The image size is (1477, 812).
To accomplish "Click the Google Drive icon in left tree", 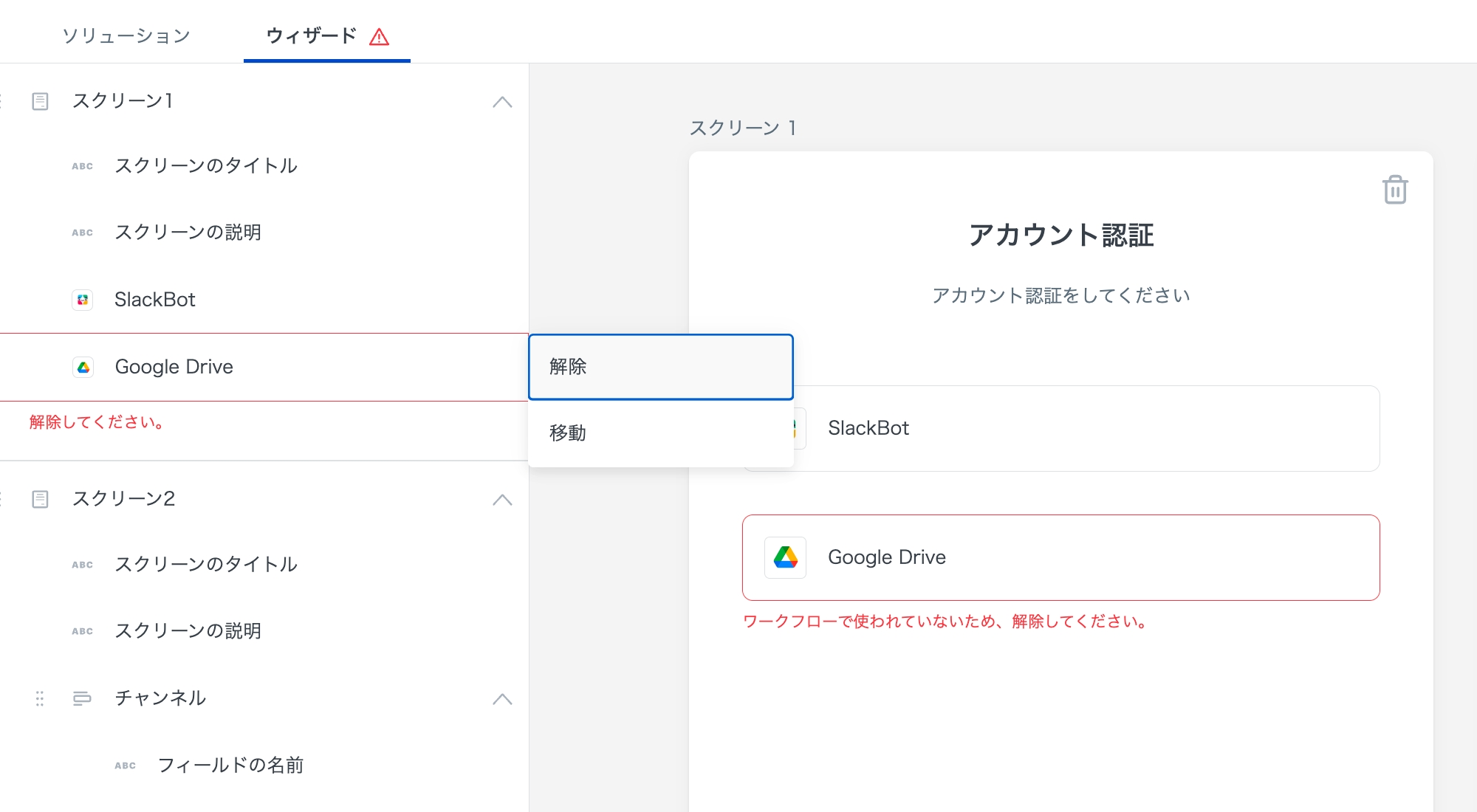I will [x=83, y=367].
